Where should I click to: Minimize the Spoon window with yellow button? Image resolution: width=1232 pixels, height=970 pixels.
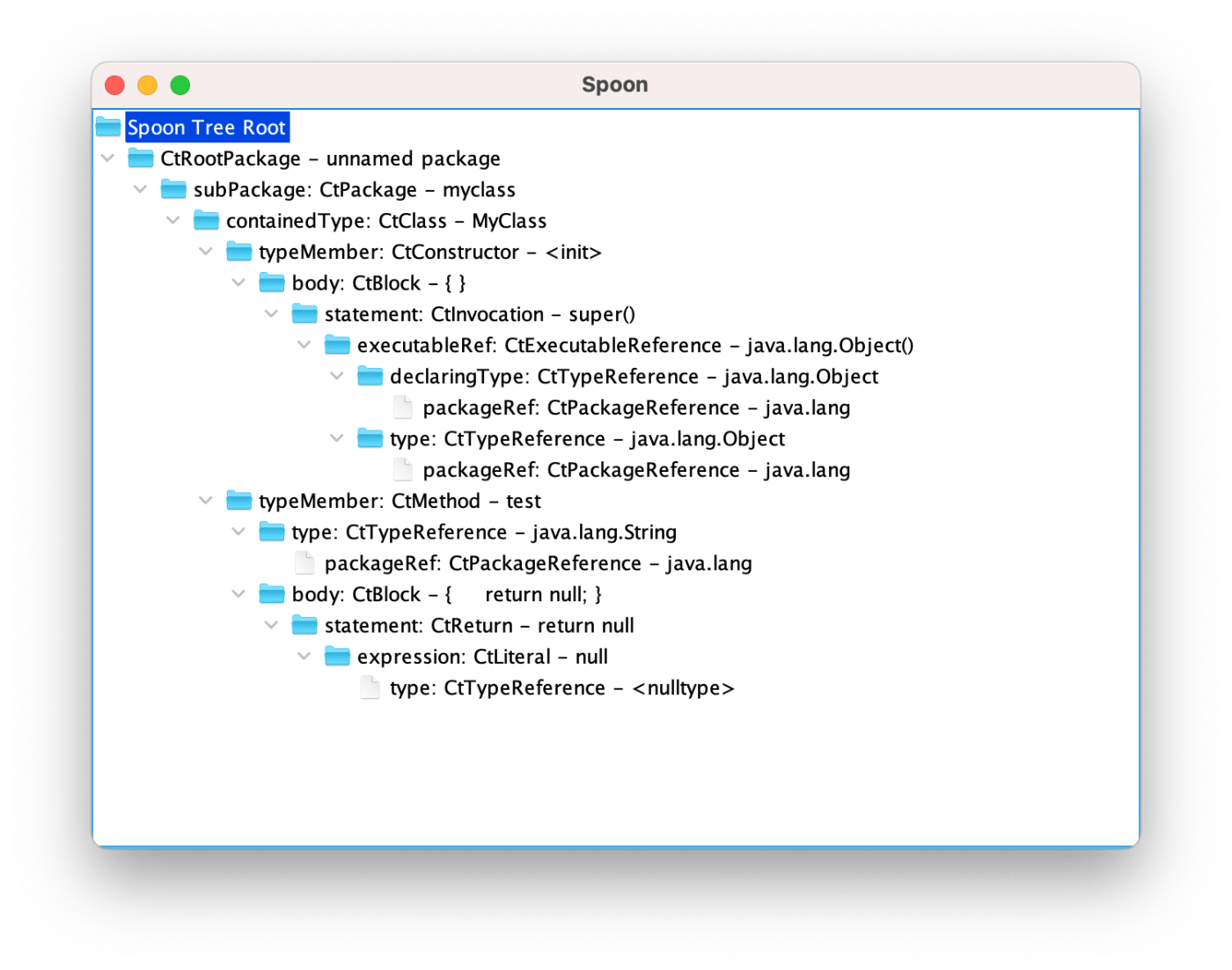coord(147,85)
